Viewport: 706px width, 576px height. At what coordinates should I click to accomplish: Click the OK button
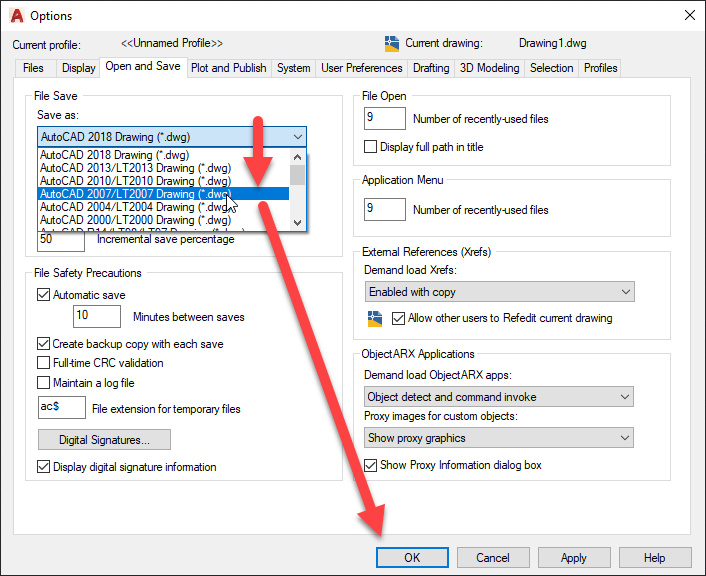pos(412,558)
